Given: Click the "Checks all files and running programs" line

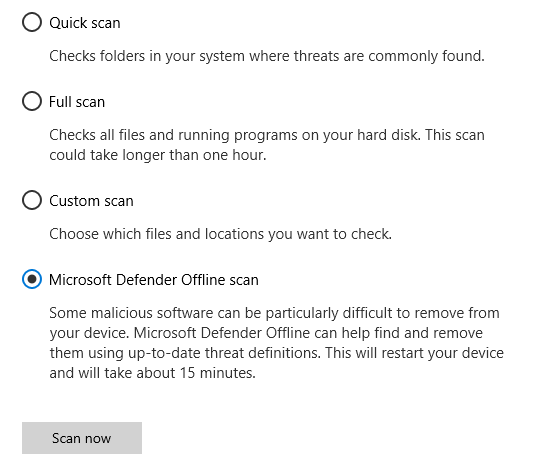Looking at the screenshot, I should [x=267, y=135].
